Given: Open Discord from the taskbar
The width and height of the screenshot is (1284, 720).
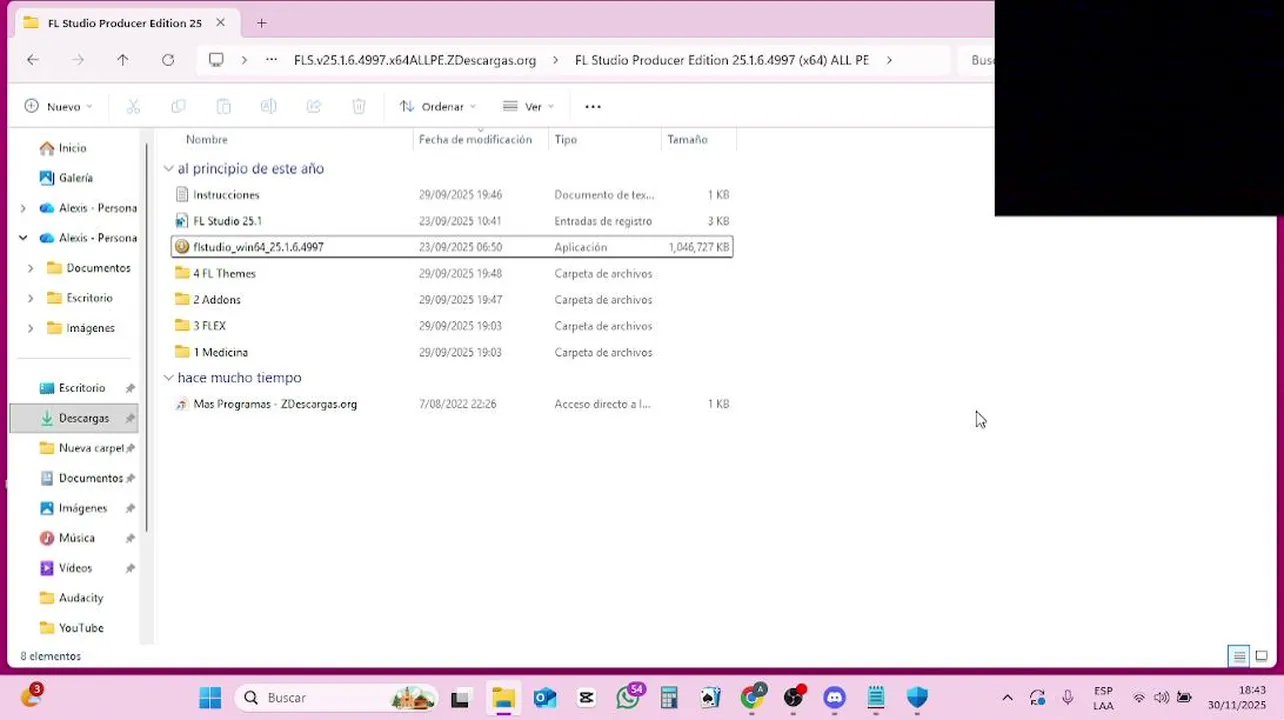Looking at the screenshot, I should click(x=835, y=697).
